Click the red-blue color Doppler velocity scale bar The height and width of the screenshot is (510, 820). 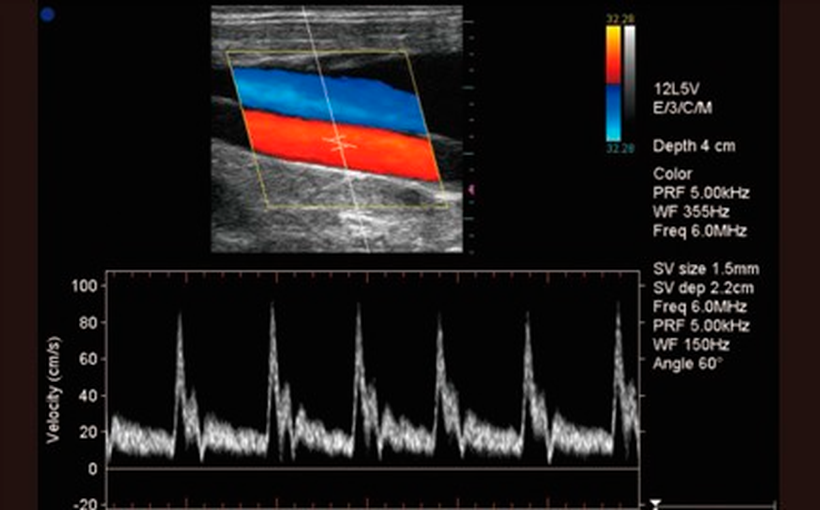[x=613, y=83]
